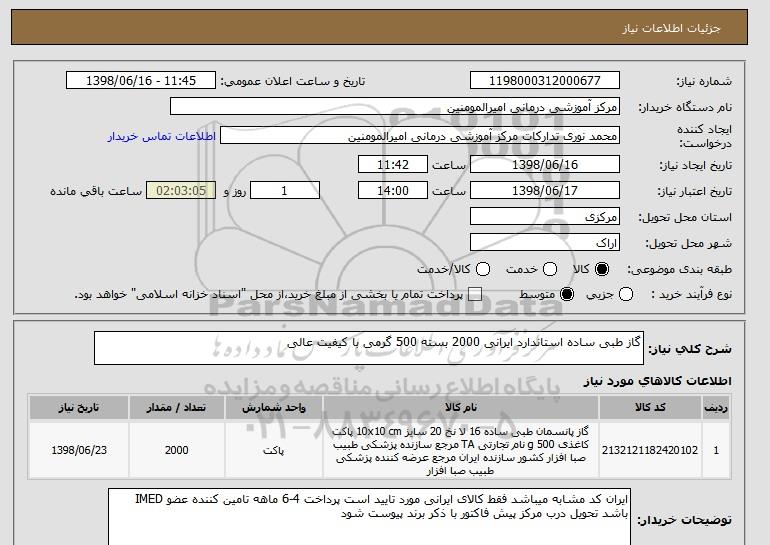770x545 pixels.
Task: Click the delivery city field اراک
Action: pos(545,243)
